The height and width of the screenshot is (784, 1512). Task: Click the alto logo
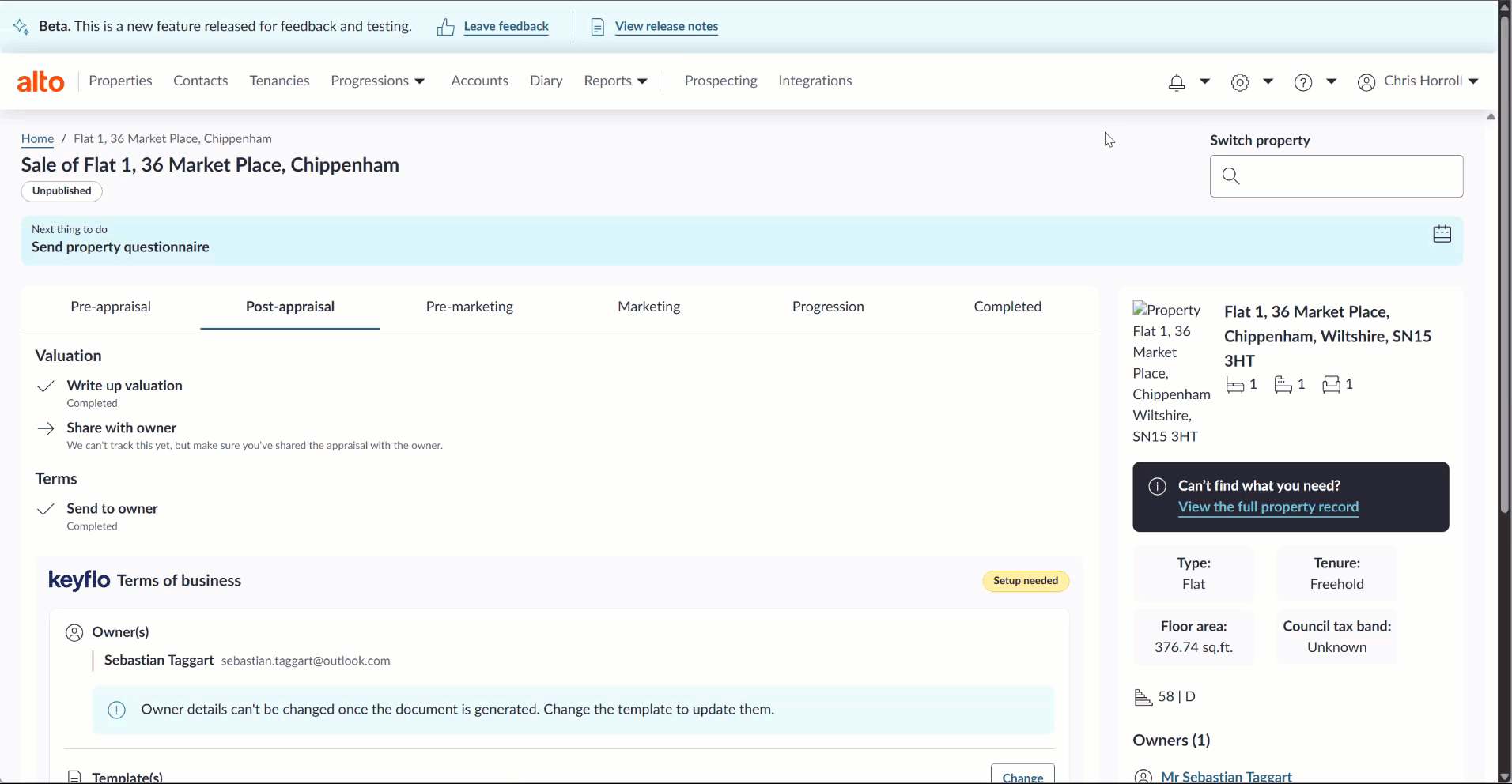pos(40,81)
